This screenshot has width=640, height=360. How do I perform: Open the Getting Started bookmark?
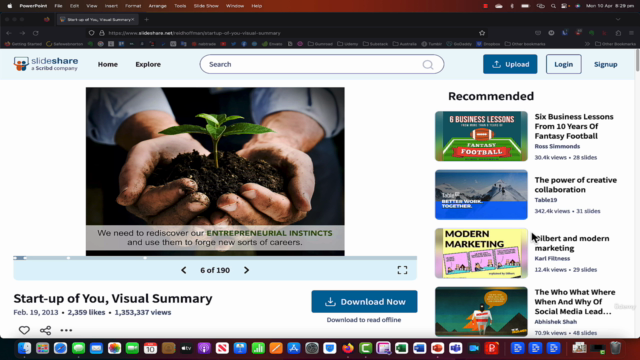click(x=23, y=44)
